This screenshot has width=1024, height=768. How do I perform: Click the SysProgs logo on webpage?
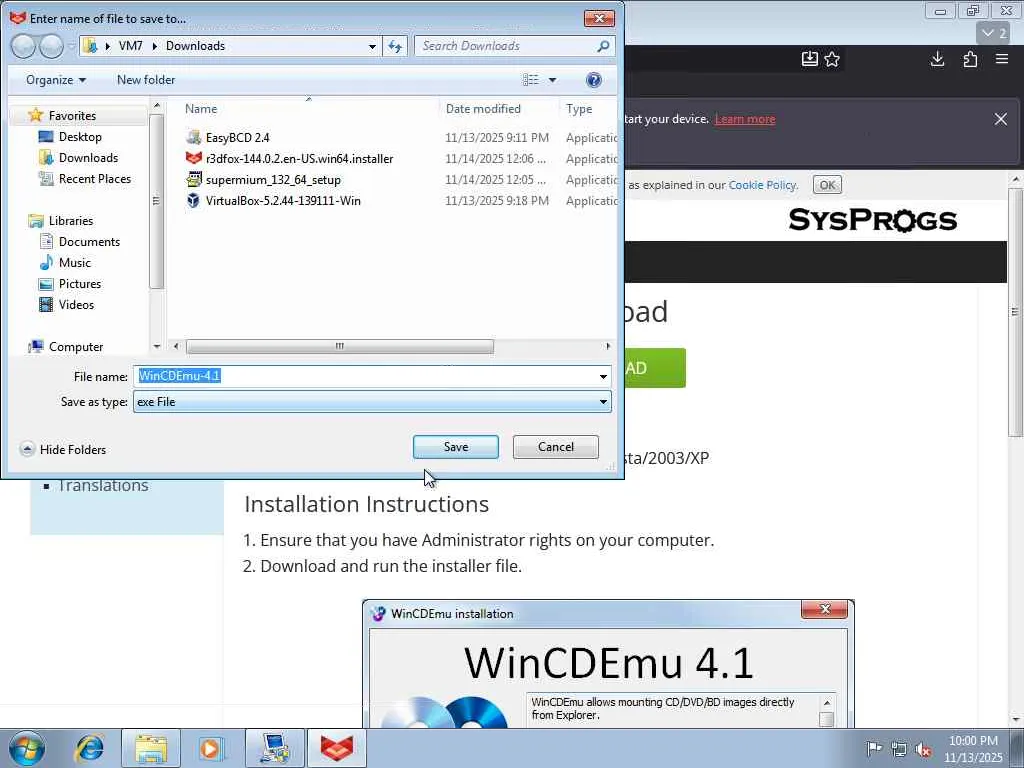872,220
